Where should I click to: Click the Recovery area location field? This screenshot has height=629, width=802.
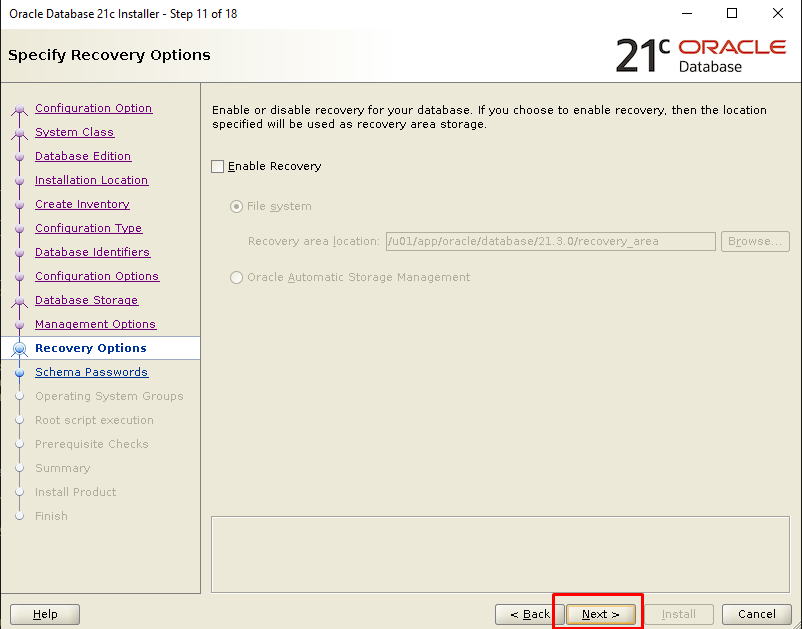(550, 241)
